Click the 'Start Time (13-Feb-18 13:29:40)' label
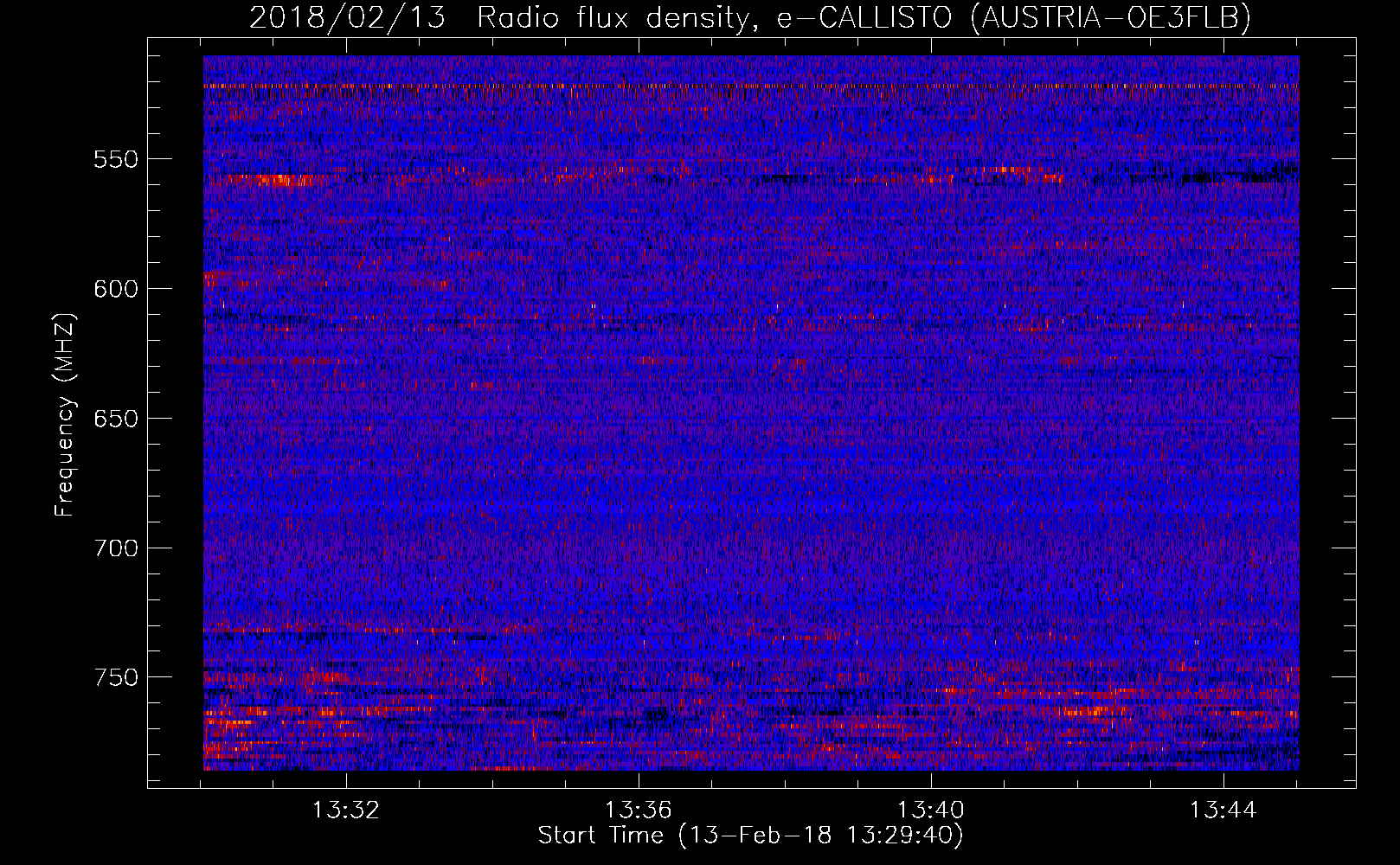This screenshot has width=1400, height=865. click(750, 836)
